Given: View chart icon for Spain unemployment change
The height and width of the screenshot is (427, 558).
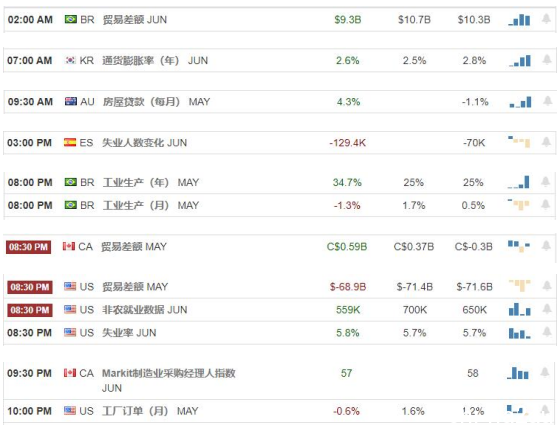Looking at the screenshot, I should point(519,141).
